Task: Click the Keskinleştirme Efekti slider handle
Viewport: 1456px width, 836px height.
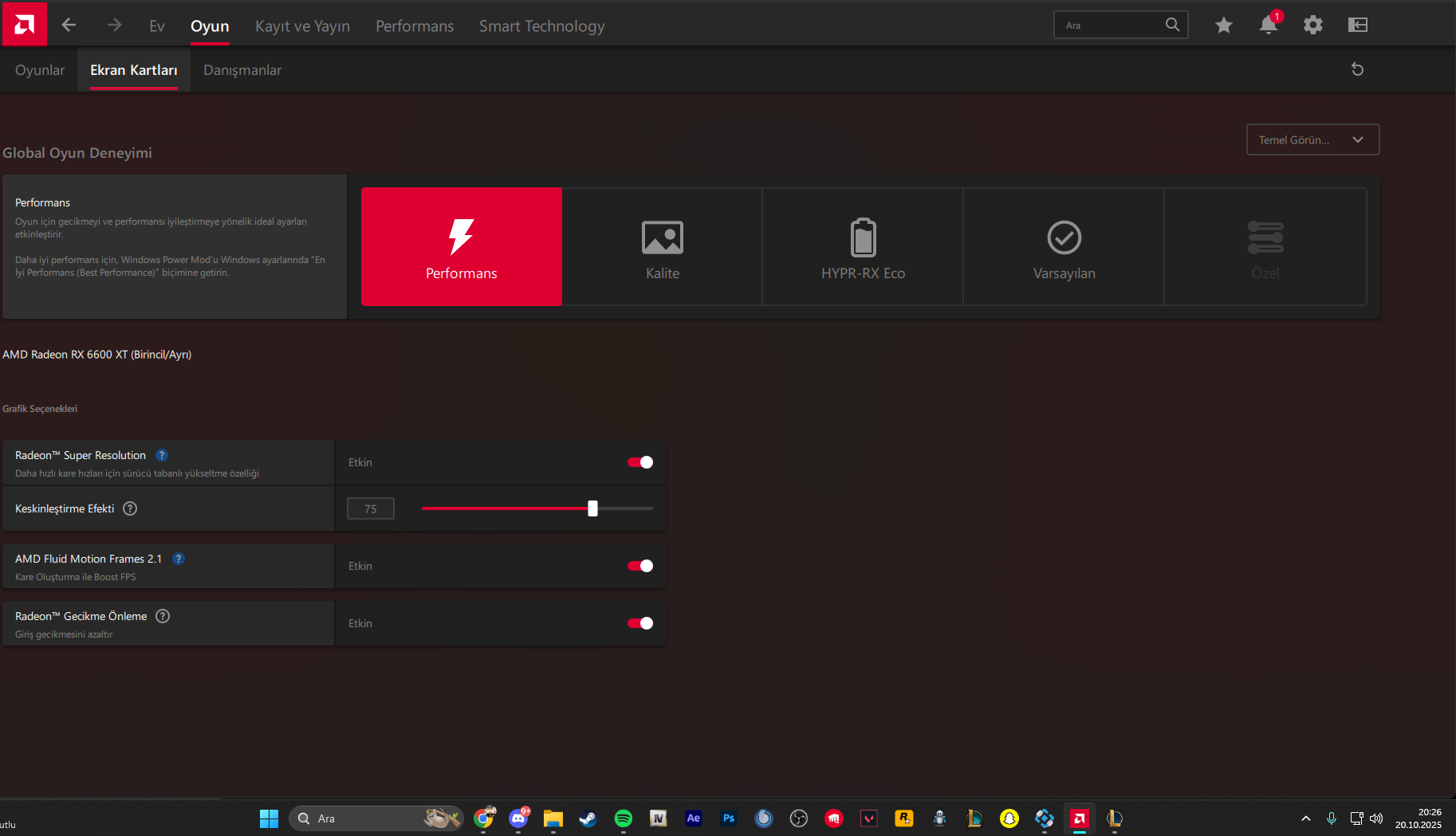Action: click(592, 508)
